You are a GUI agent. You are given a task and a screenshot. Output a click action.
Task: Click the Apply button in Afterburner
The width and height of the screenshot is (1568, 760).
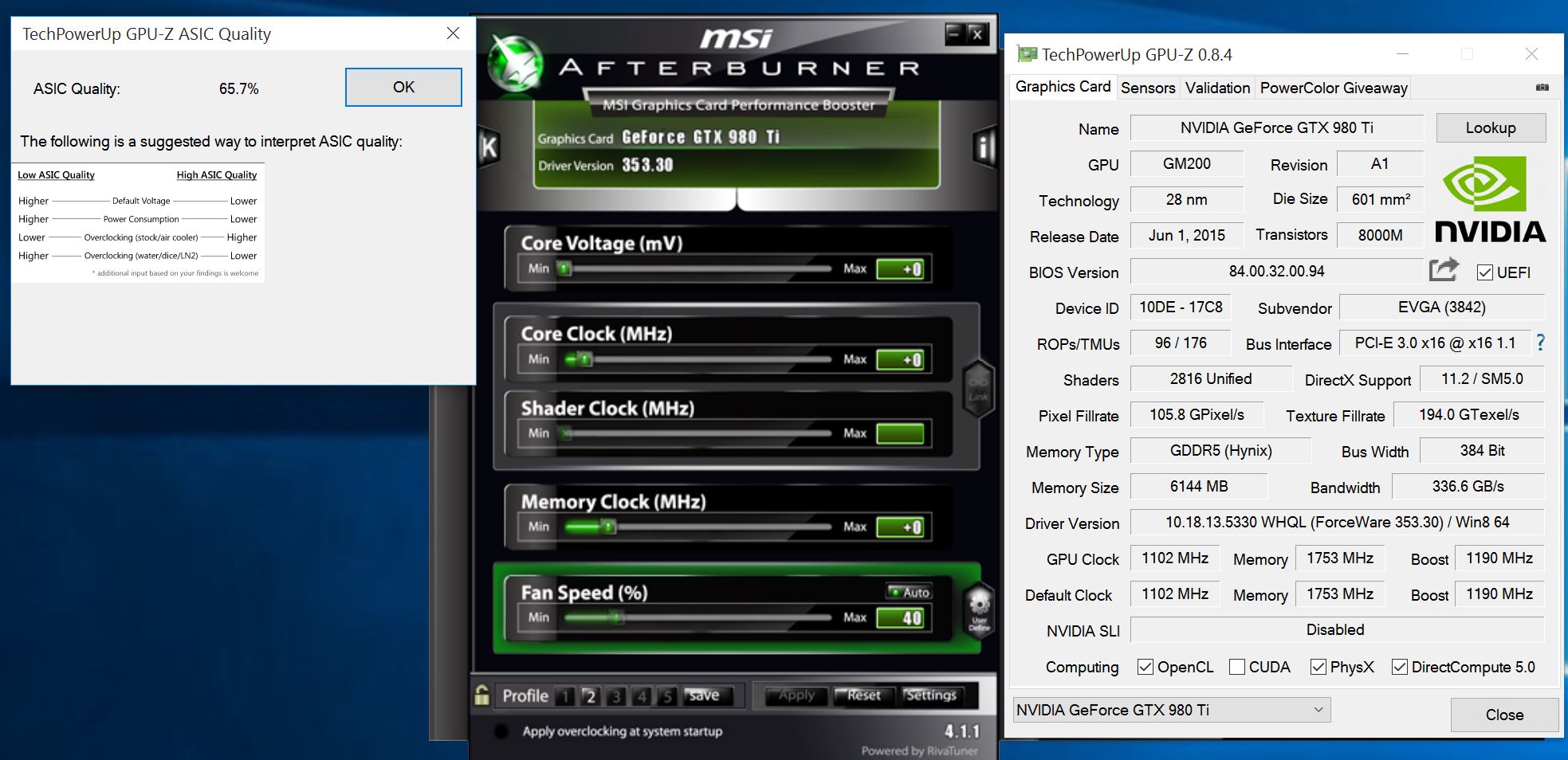coord(796,695)
